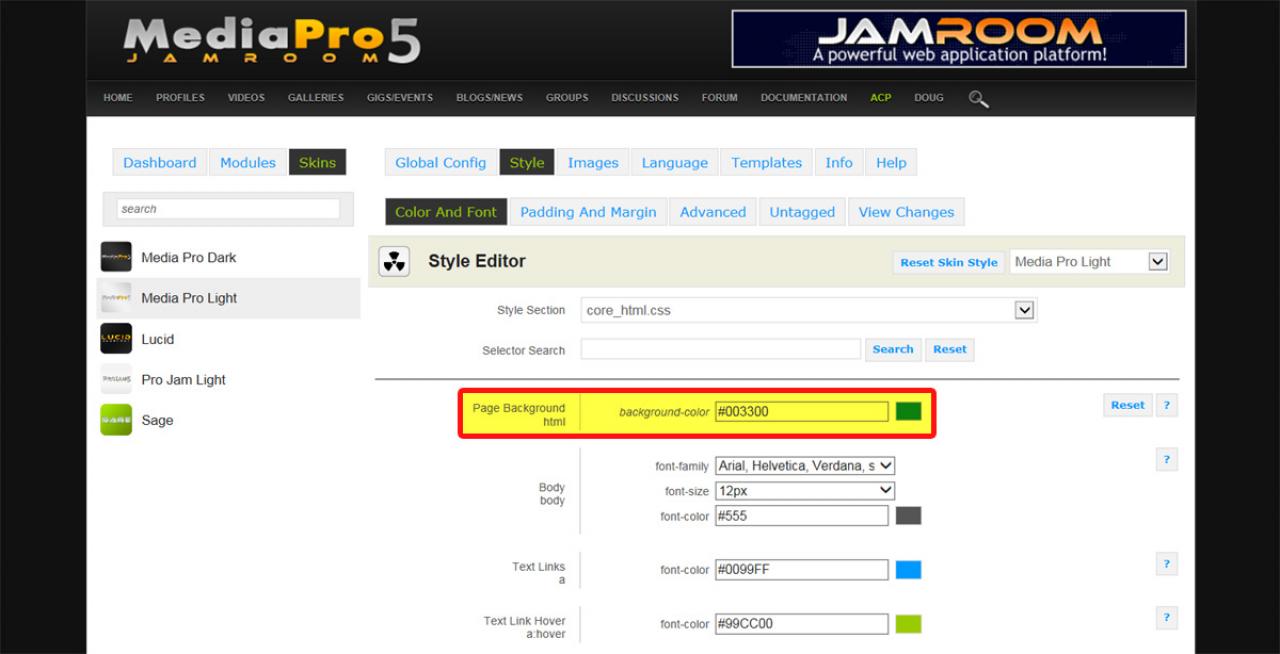Click the Style Editor radiation icon
This screenshot has width=1280, height=654.
click(393, 262)
